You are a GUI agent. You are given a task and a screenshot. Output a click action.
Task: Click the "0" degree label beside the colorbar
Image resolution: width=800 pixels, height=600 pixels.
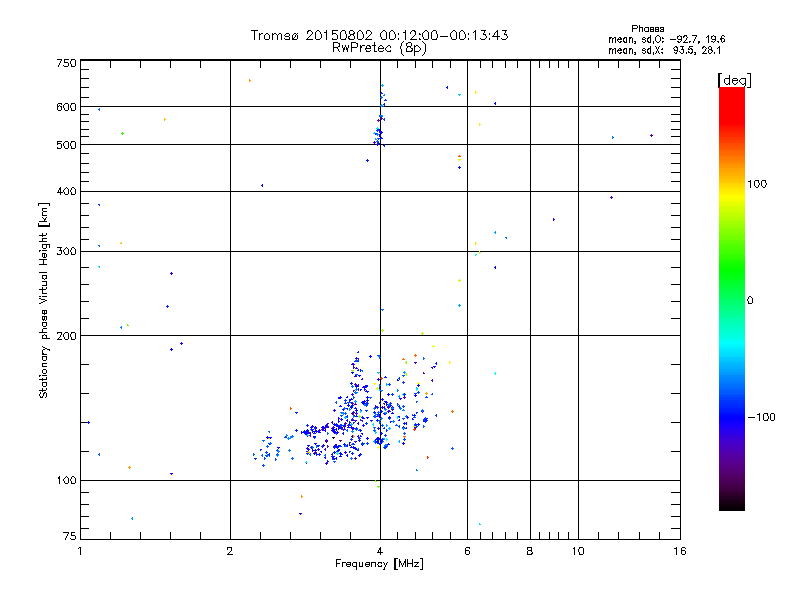click(750, 301)
